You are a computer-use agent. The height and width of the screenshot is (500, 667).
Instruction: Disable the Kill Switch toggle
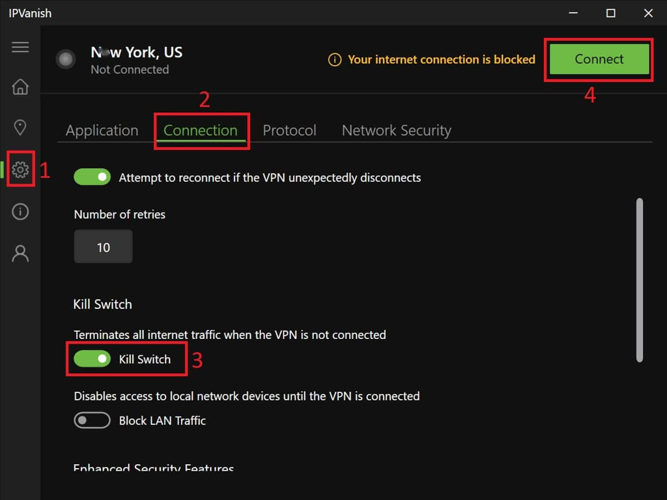tap(92, 359)
